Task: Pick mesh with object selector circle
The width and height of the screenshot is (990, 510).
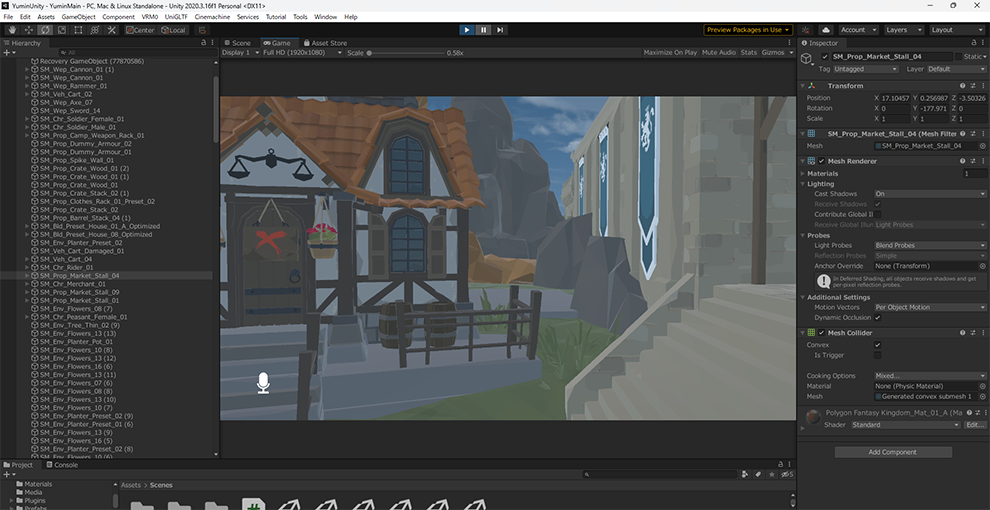Action: tap(982, 146)
